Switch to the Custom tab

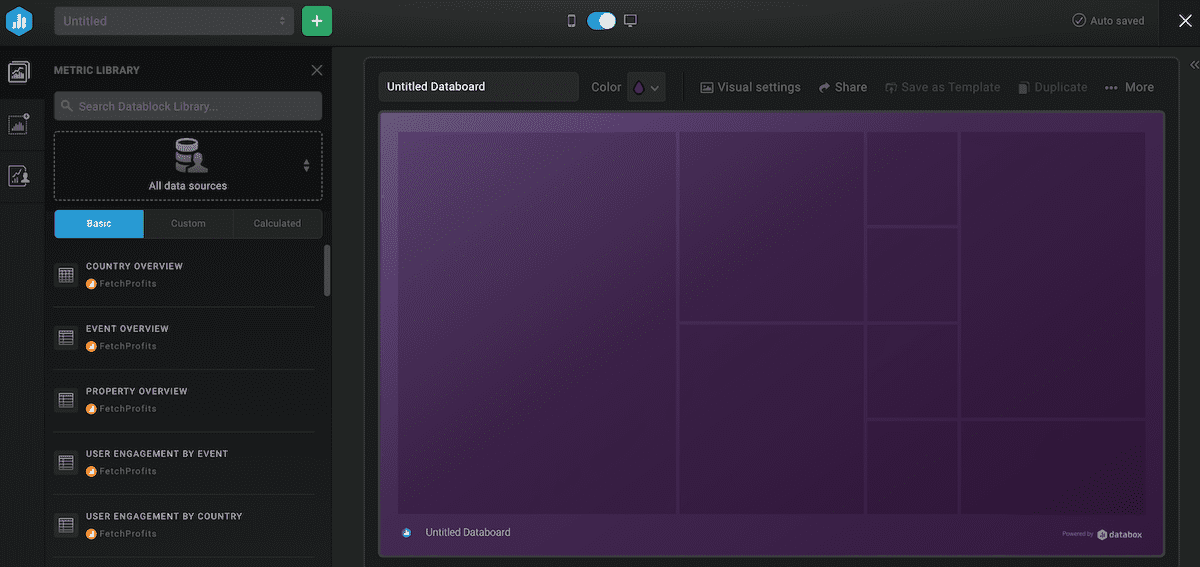pyautogui.click(x=188, y=224)
